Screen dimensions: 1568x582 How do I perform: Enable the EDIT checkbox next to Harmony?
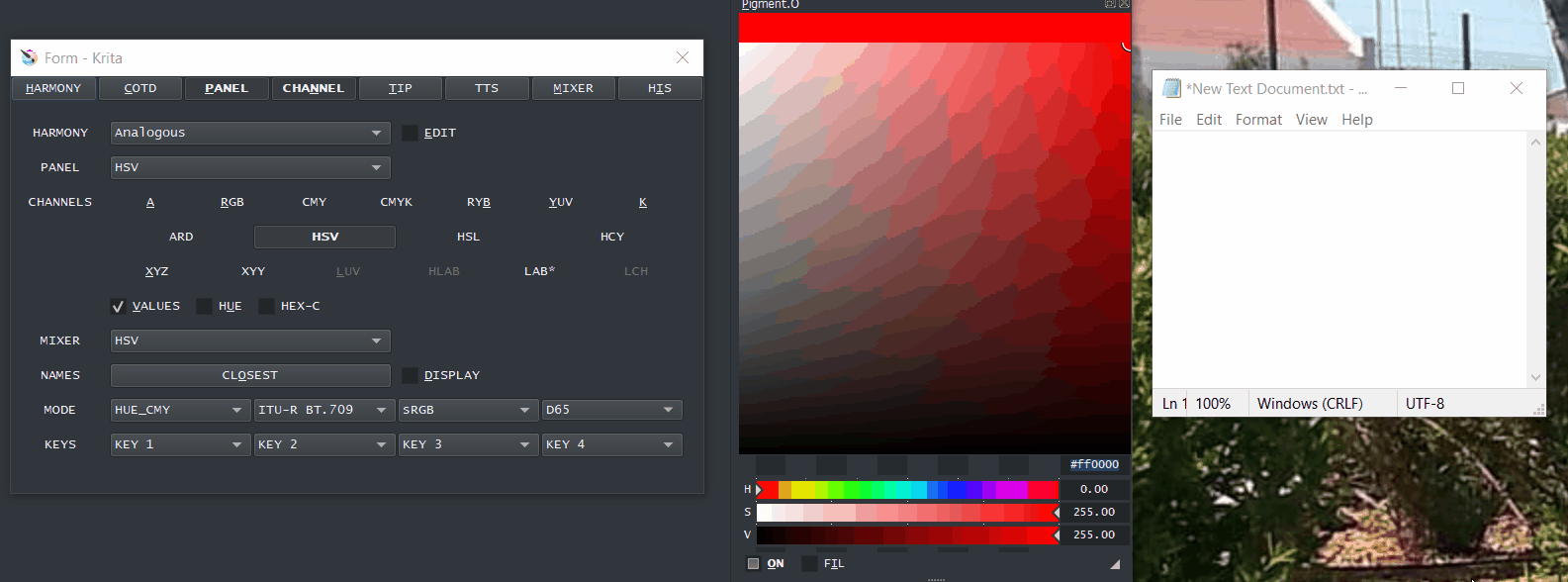tap(410, 133)
